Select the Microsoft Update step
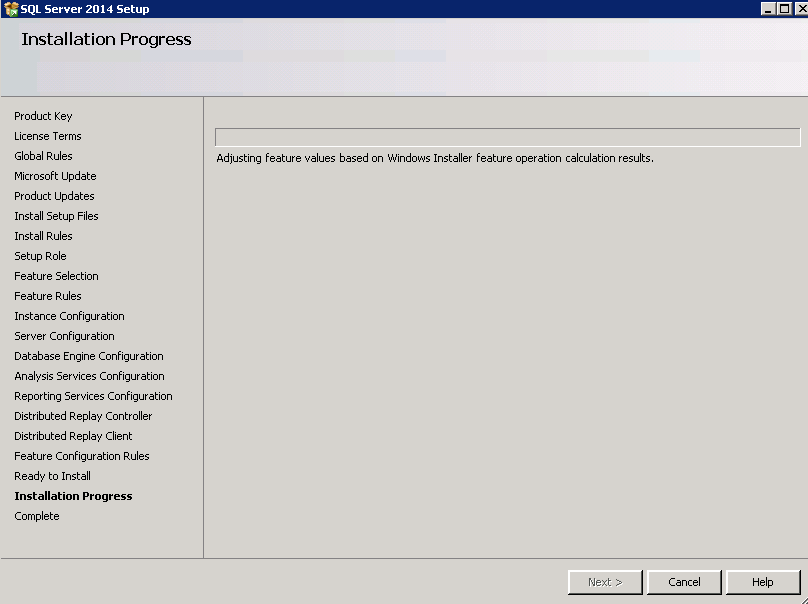Viewport: 808px width, 604px height. click(55, 176)
